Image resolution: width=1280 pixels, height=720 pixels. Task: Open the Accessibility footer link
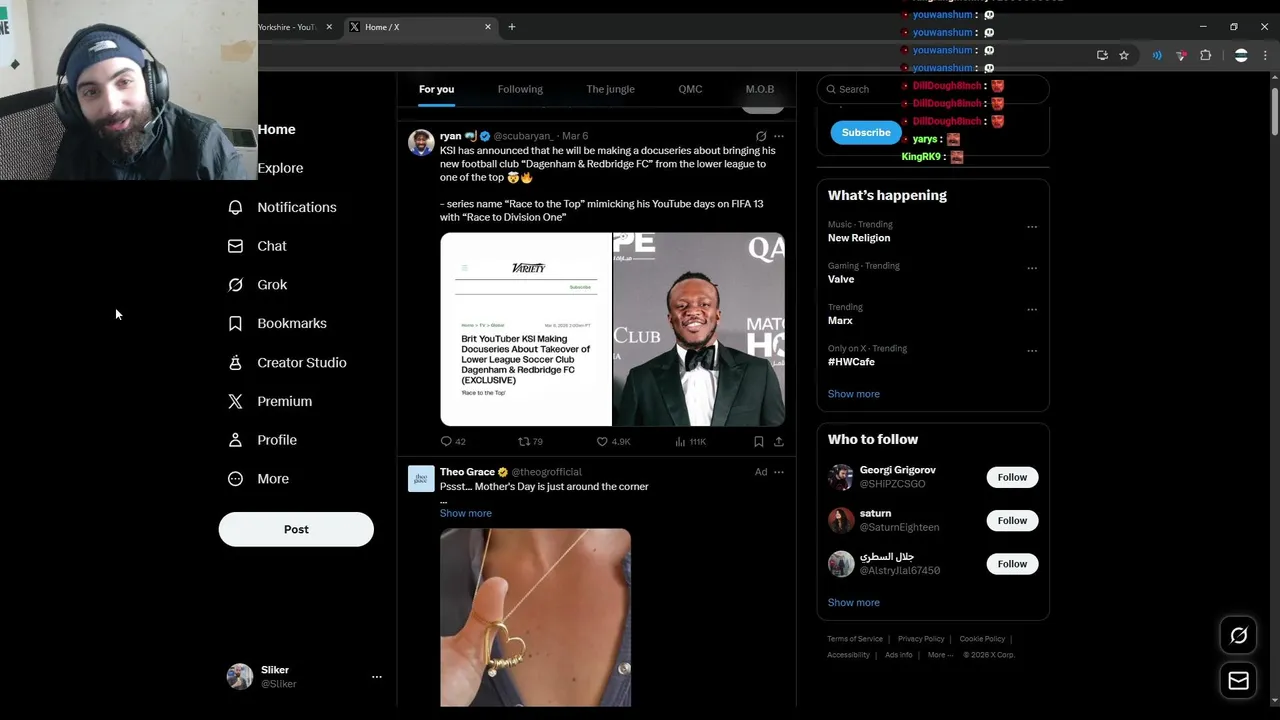pos(848,655)
